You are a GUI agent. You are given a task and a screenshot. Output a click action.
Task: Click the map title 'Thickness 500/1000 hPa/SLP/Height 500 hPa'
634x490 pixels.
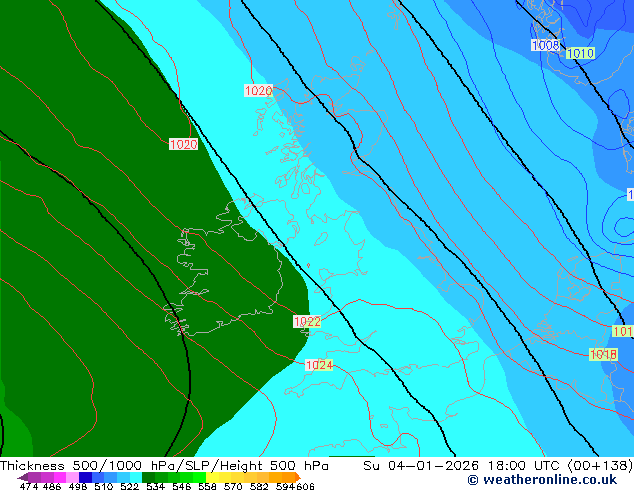pos(164,466)
